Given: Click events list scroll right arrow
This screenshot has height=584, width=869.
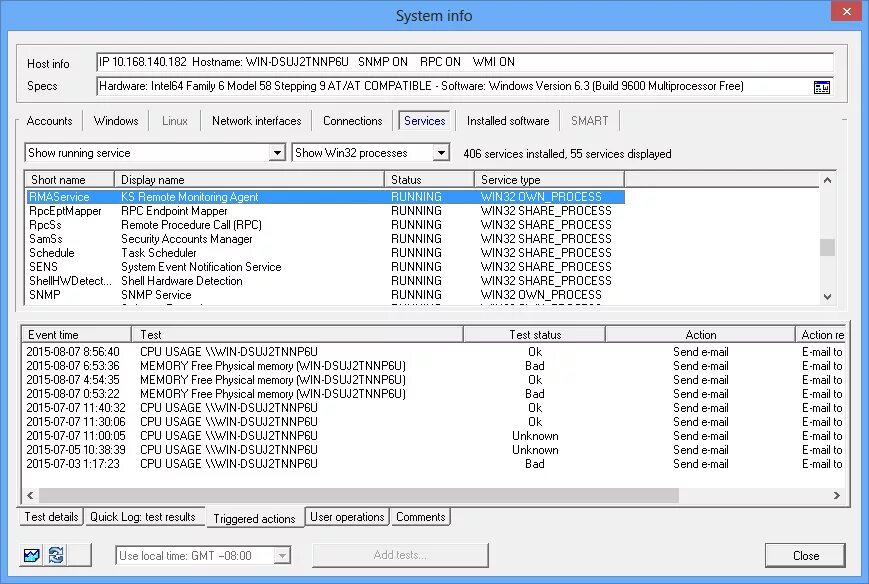Looking at the screenshot, I should coord(836,495).
